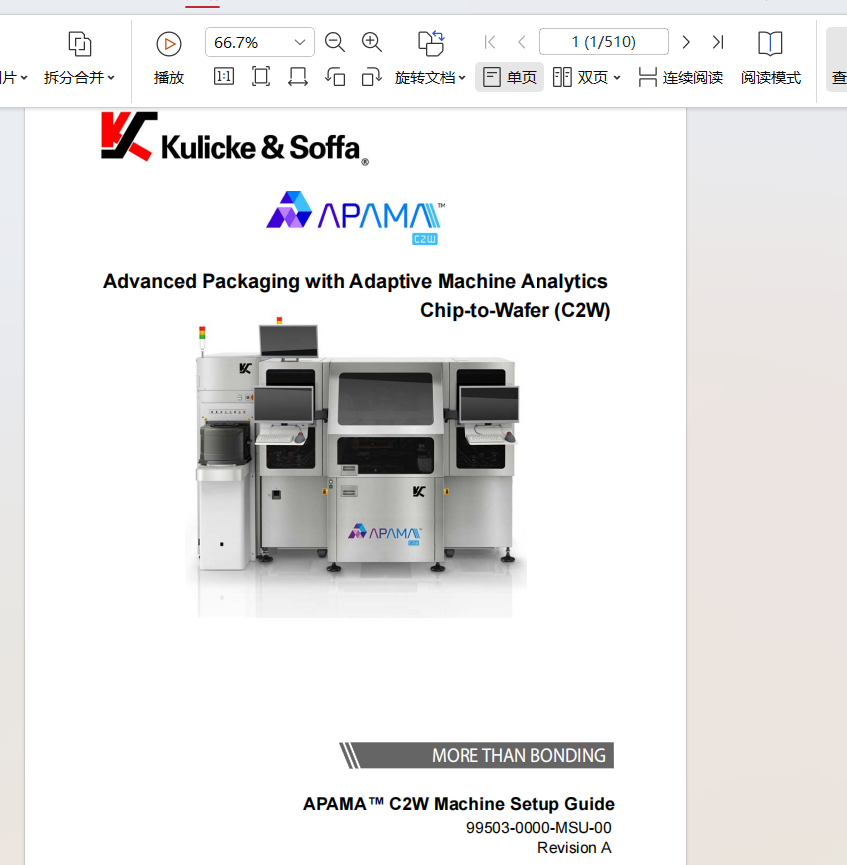
Task: Jump to last page icon
Action: tap(718, 42)
